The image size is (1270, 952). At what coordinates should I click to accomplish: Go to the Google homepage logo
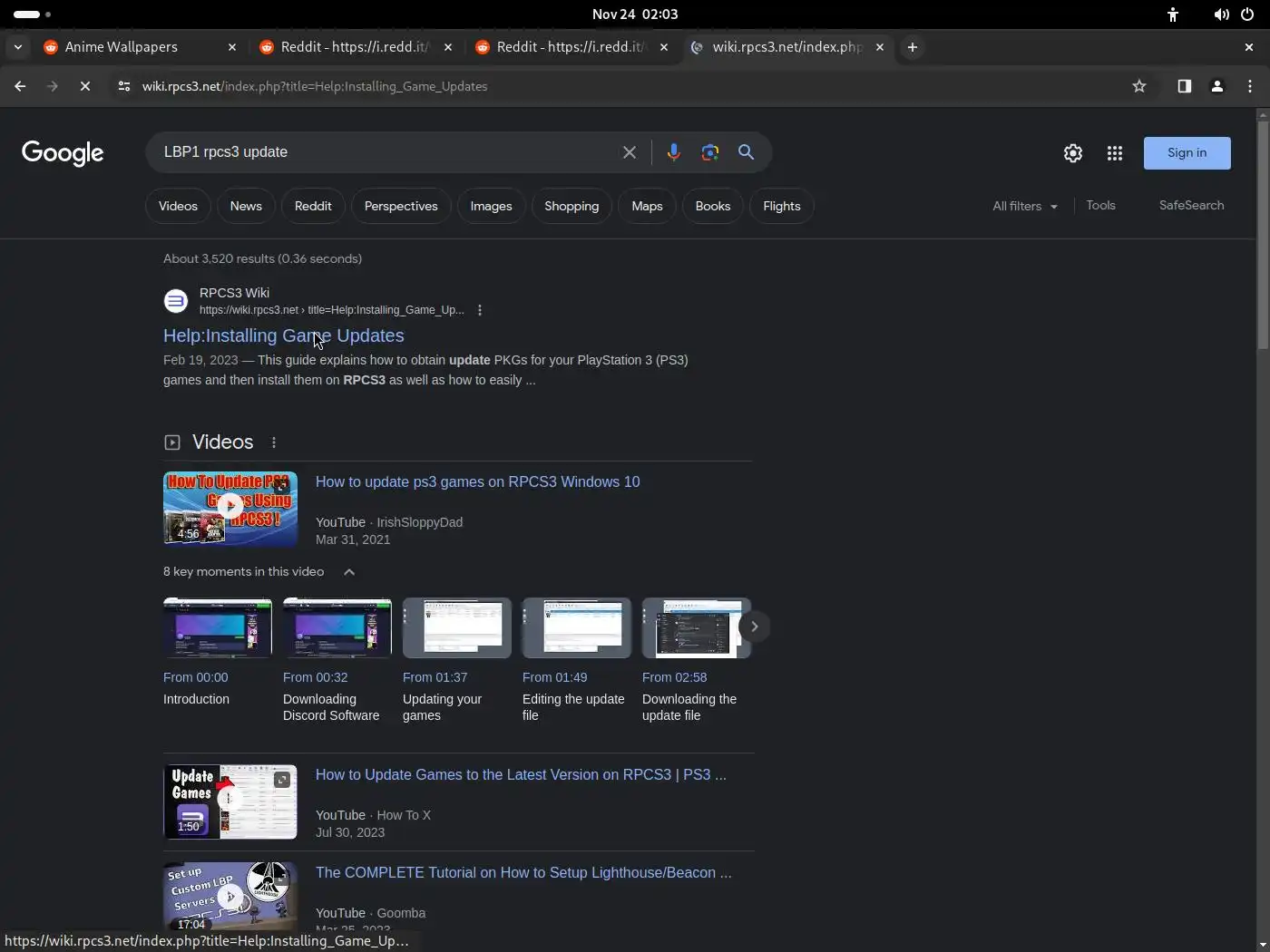click(63, 153)
